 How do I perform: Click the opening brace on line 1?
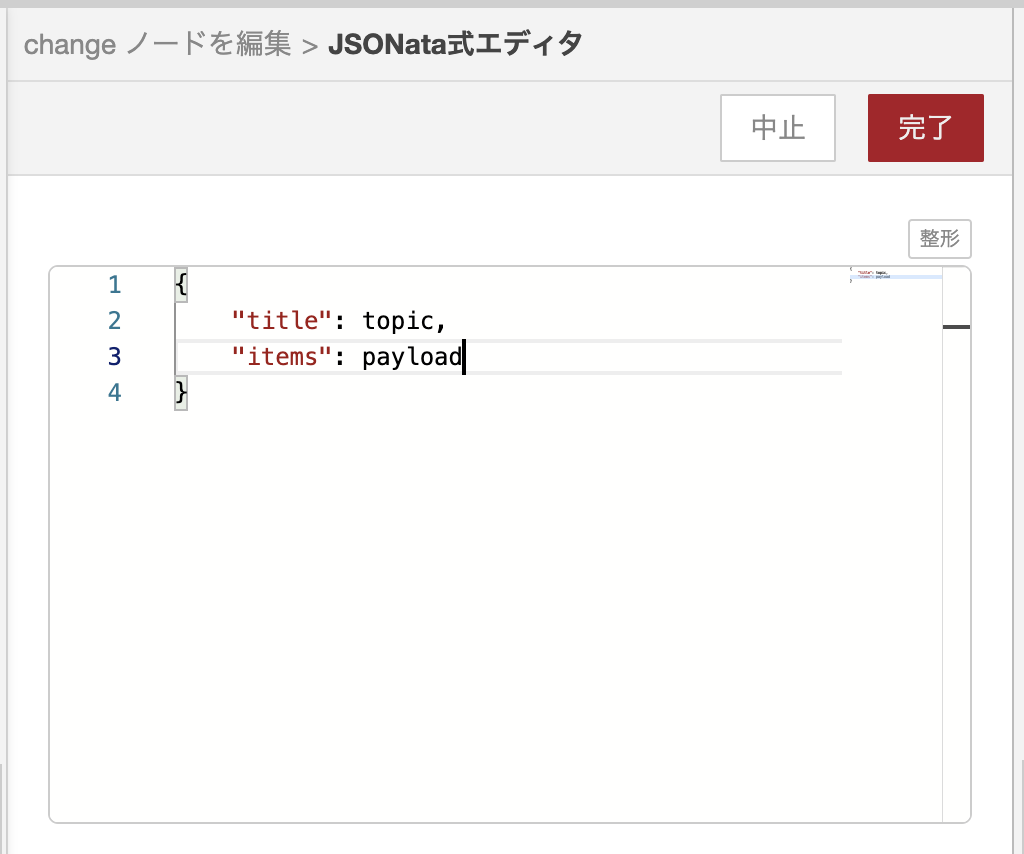point(181,285)
